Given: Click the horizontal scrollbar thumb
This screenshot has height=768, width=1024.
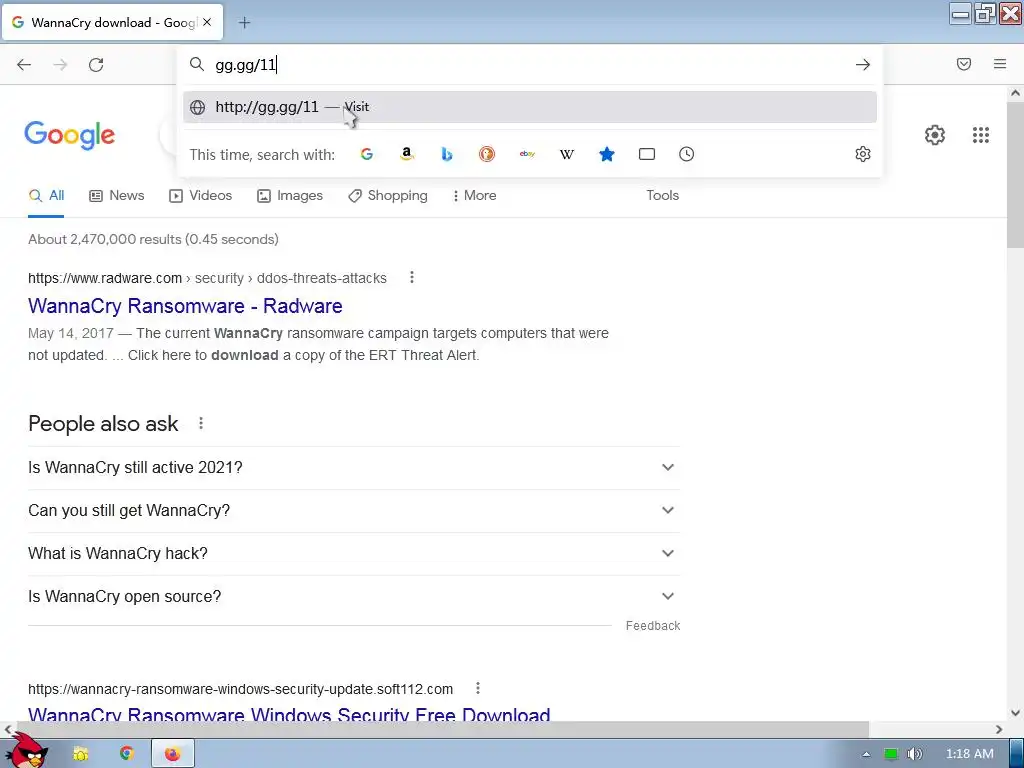Looking at the screenshot, I should [442, 729].
